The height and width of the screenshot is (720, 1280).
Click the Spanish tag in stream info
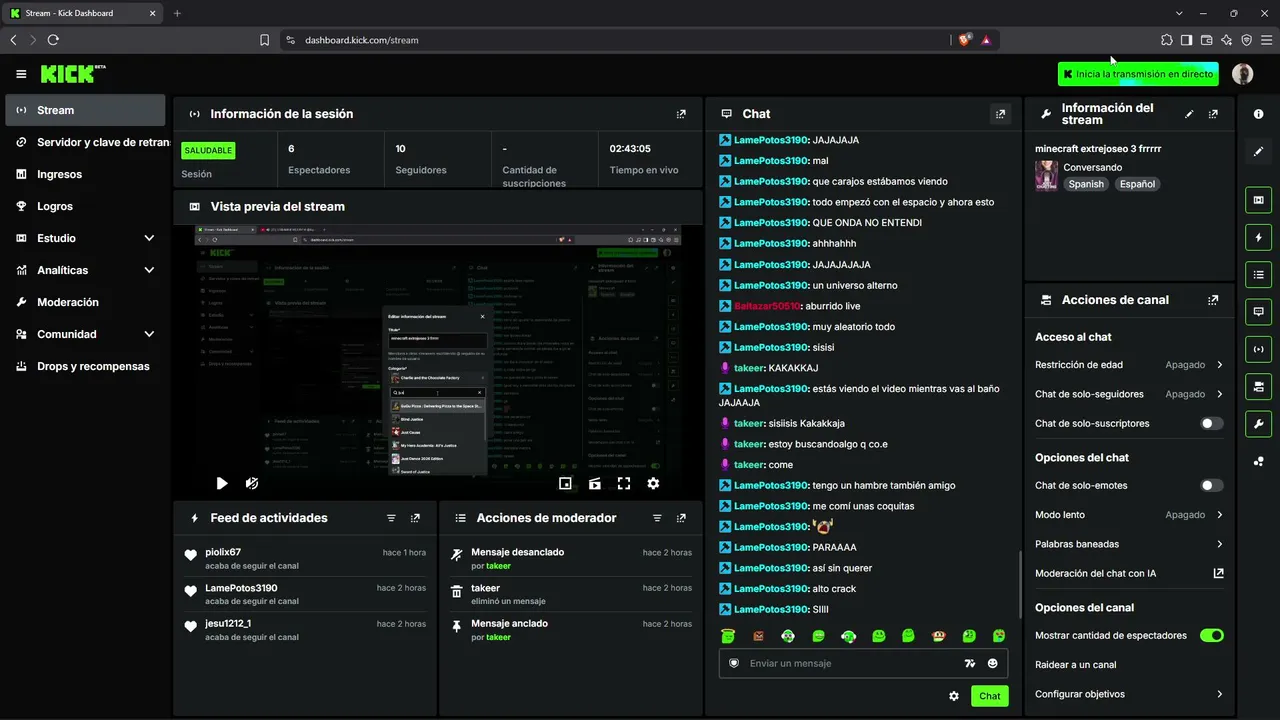(1086, 184)
